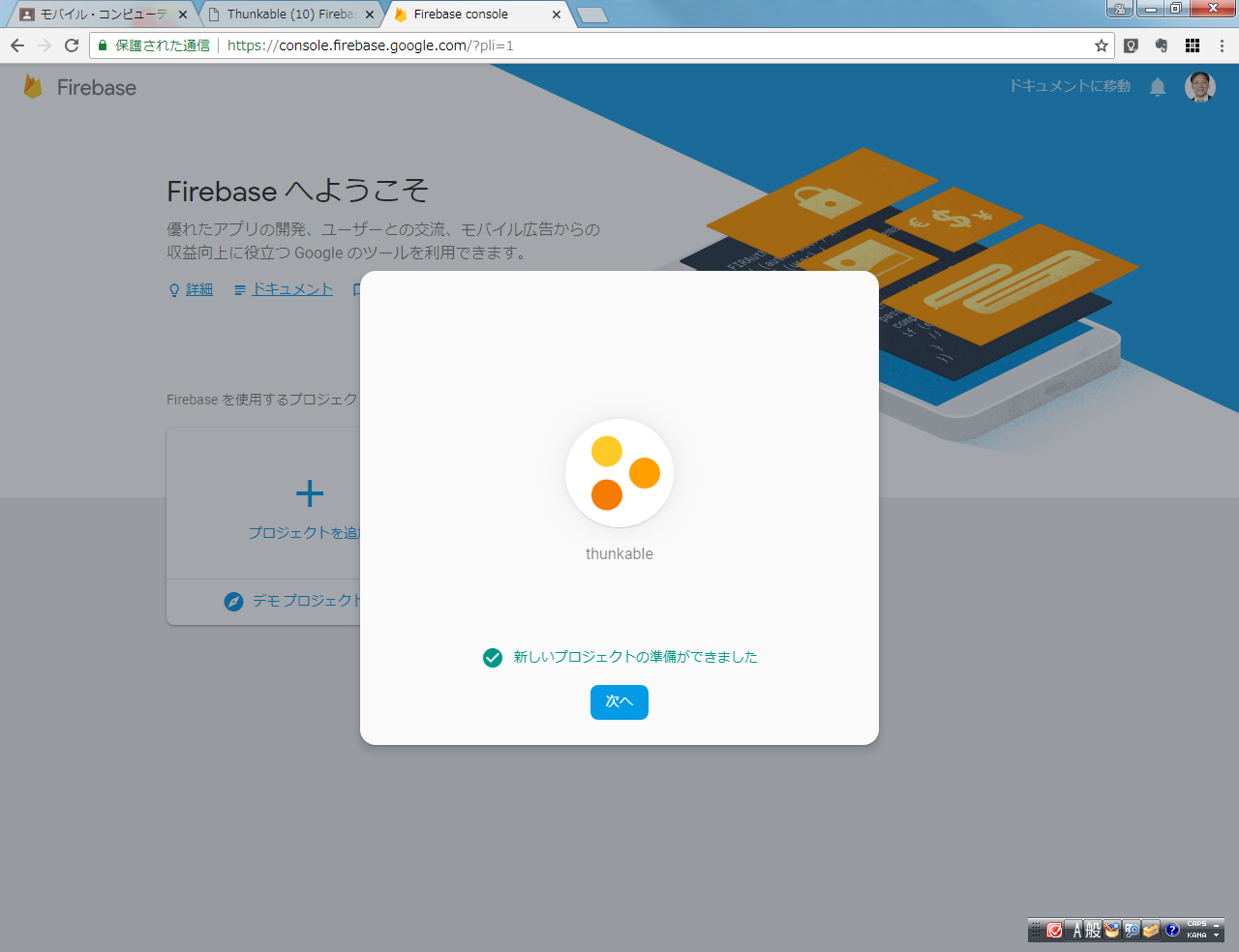Image resolution: width=1239 pixels, height=952 pixels.
Task: Click the secure lock icon
Action: [103, 45]
